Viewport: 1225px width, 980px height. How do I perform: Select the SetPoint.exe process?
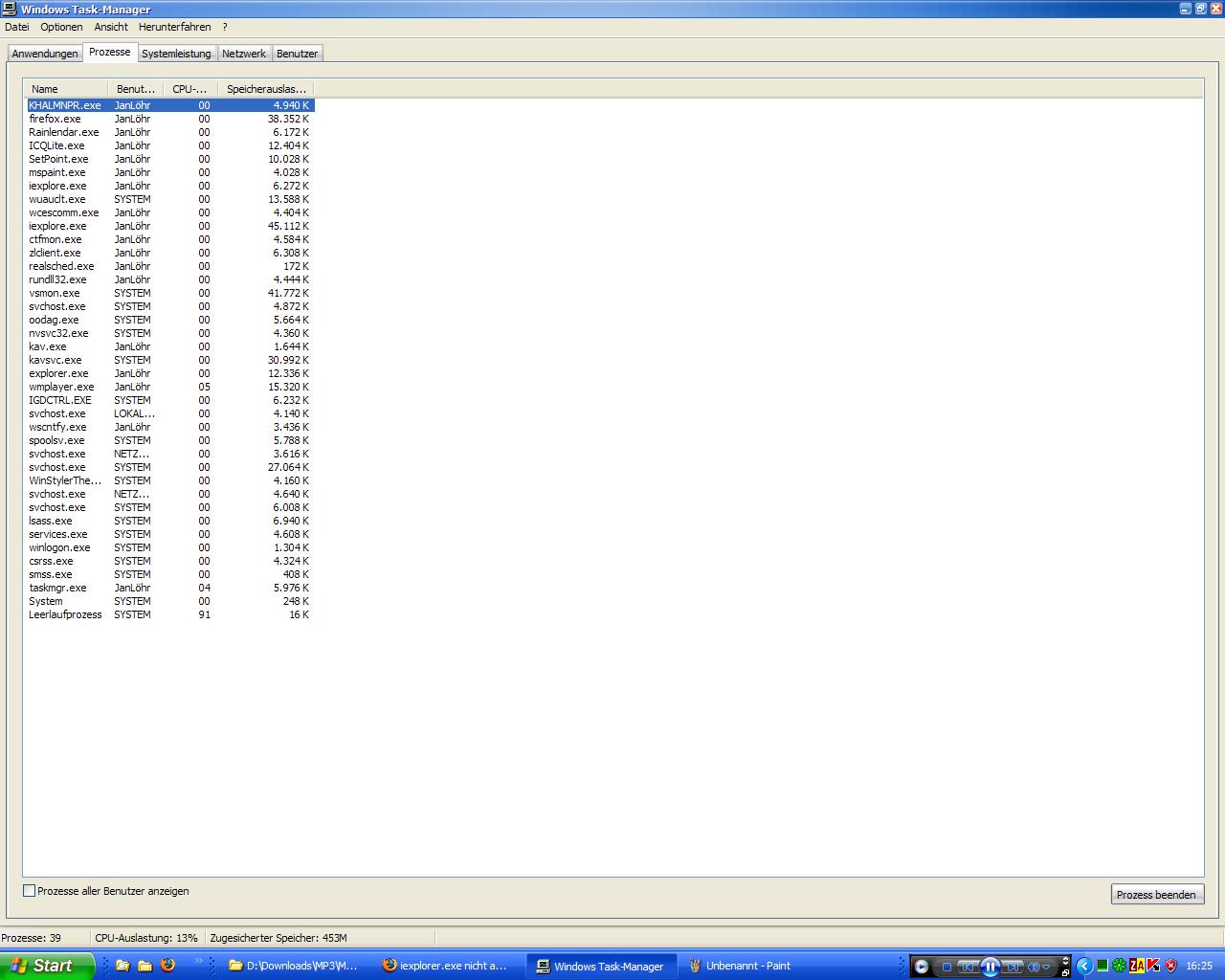coord(170,159)
